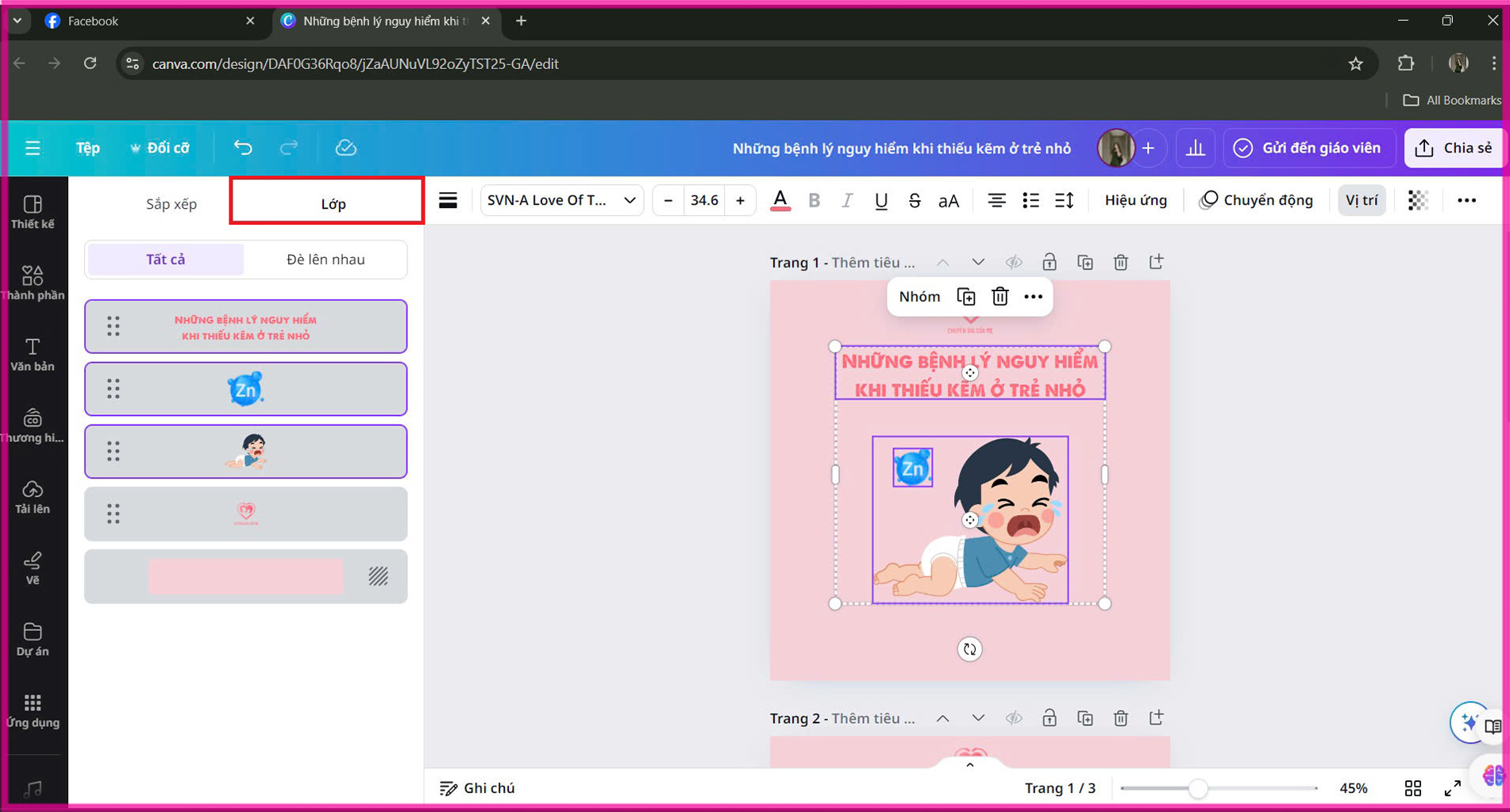Duplicate selection from floating toolbar
Image resolution: width=1510 pixels, height=812 pixels.
point(966,297)
